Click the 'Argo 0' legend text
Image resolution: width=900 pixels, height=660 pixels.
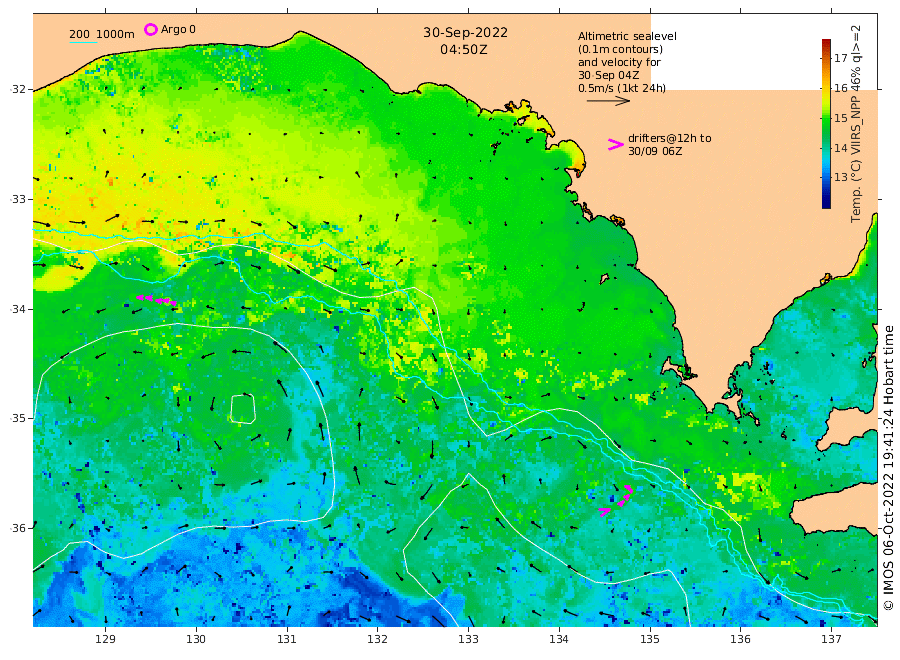pos(178,29)
